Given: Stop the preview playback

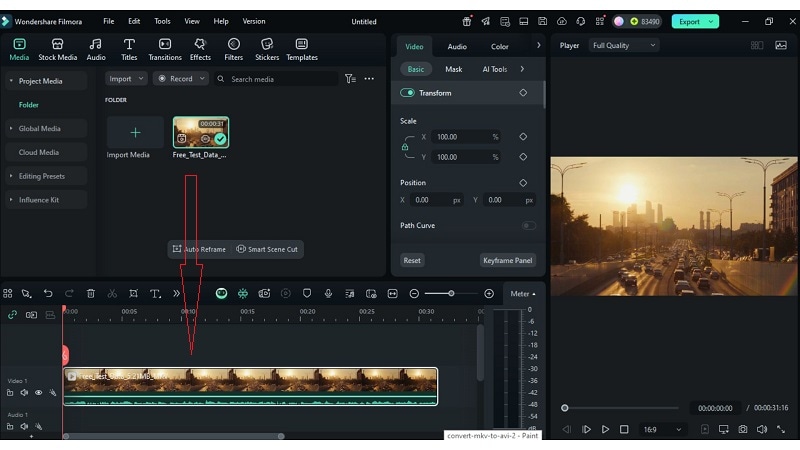Looking at the screenshot, I should pos(624,430).
